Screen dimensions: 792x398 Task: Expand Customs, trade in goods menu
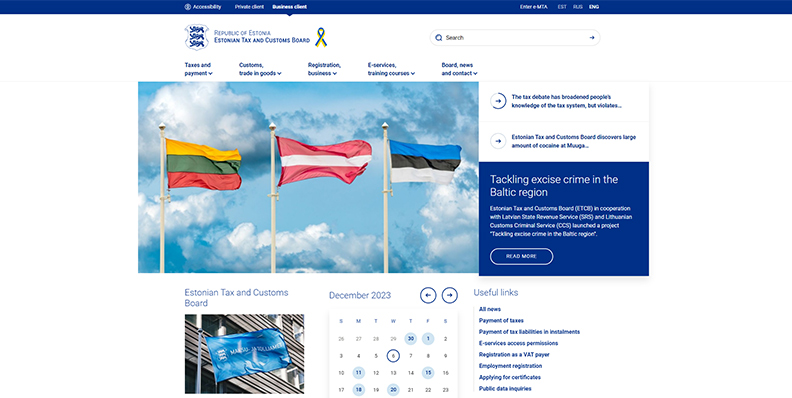260,69
